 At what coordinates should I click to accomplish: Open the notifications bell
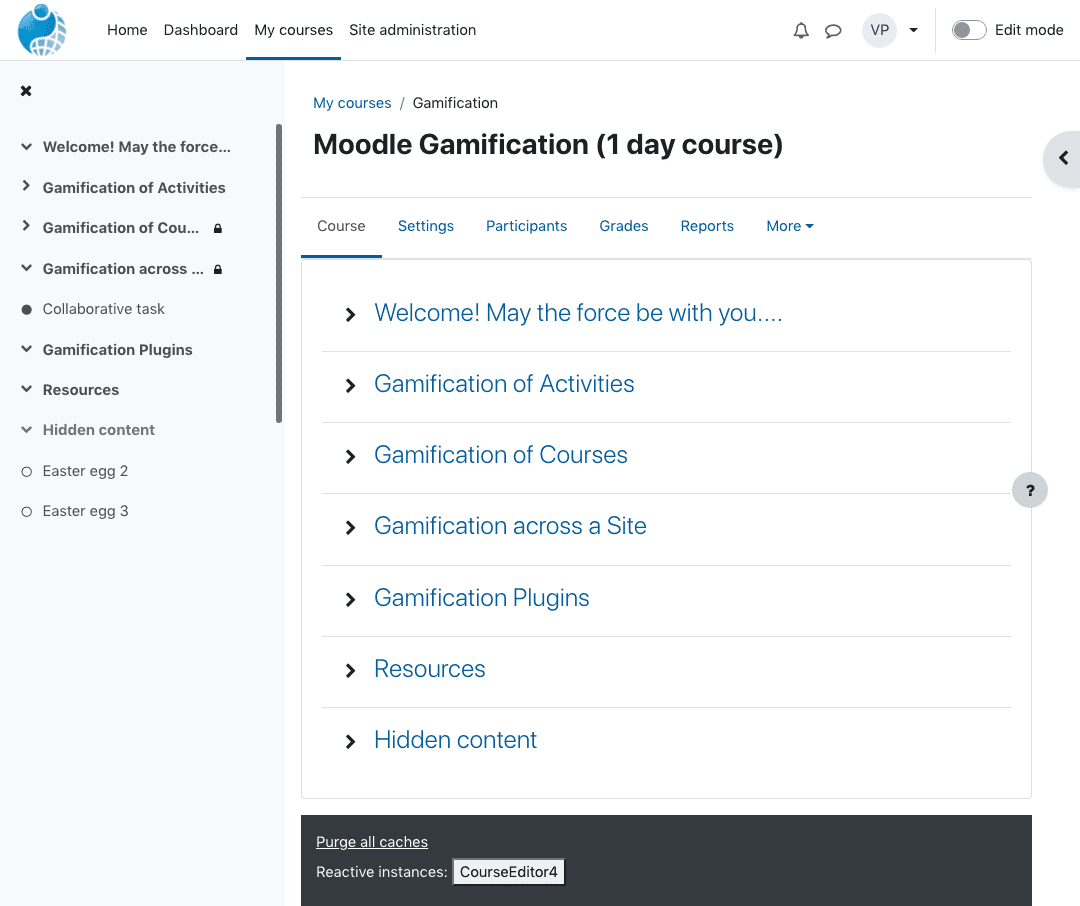pos(800,30)
